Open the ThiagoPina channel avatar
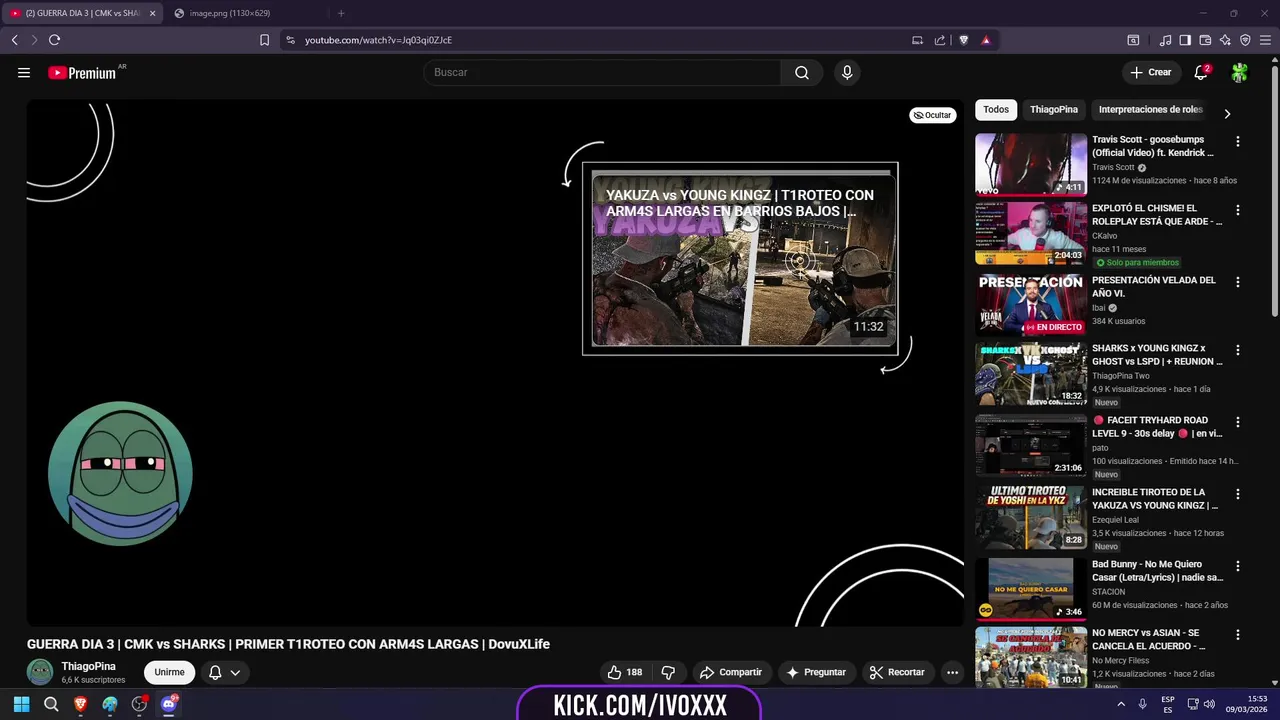Viewport: 1280px width, 720px height. pyautogui.click(x=40, y=672)
